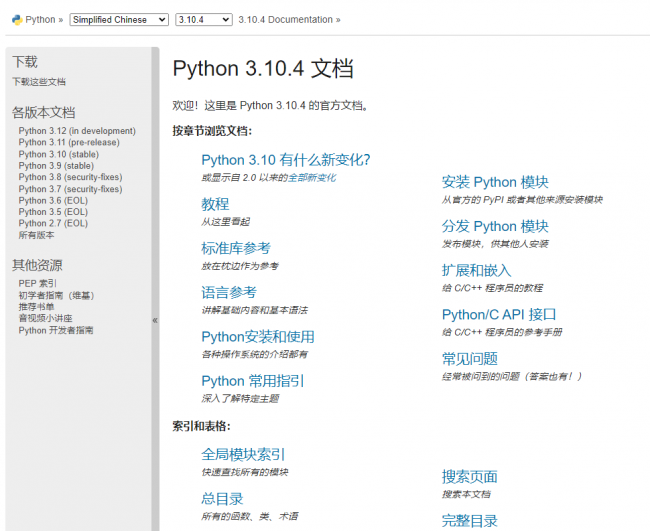
Task: Click the 索引和表格 section label
Action: (x=201, y=426)
